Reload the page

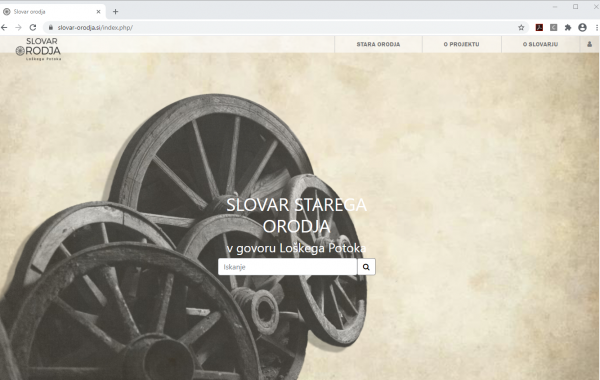coord(33,28)
